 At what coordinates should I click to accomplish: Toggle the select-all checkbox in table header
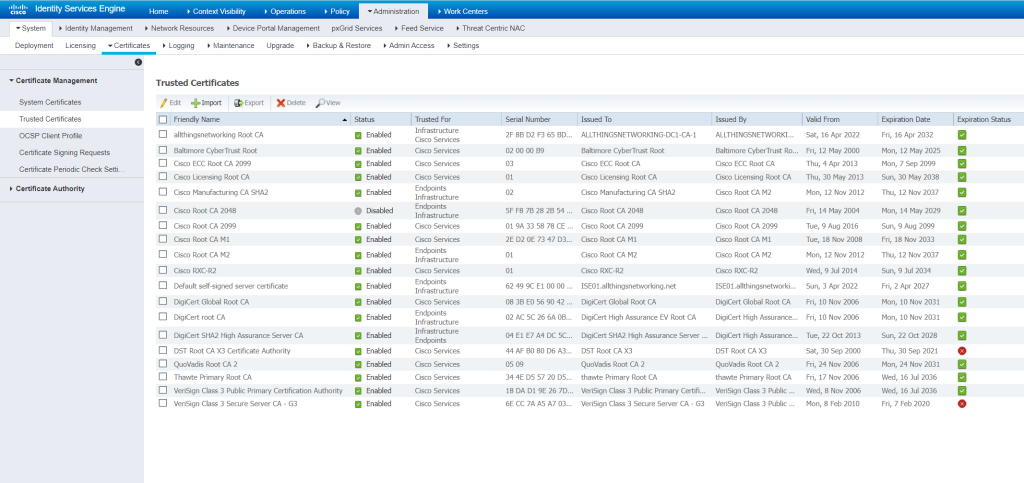[163, 119]
